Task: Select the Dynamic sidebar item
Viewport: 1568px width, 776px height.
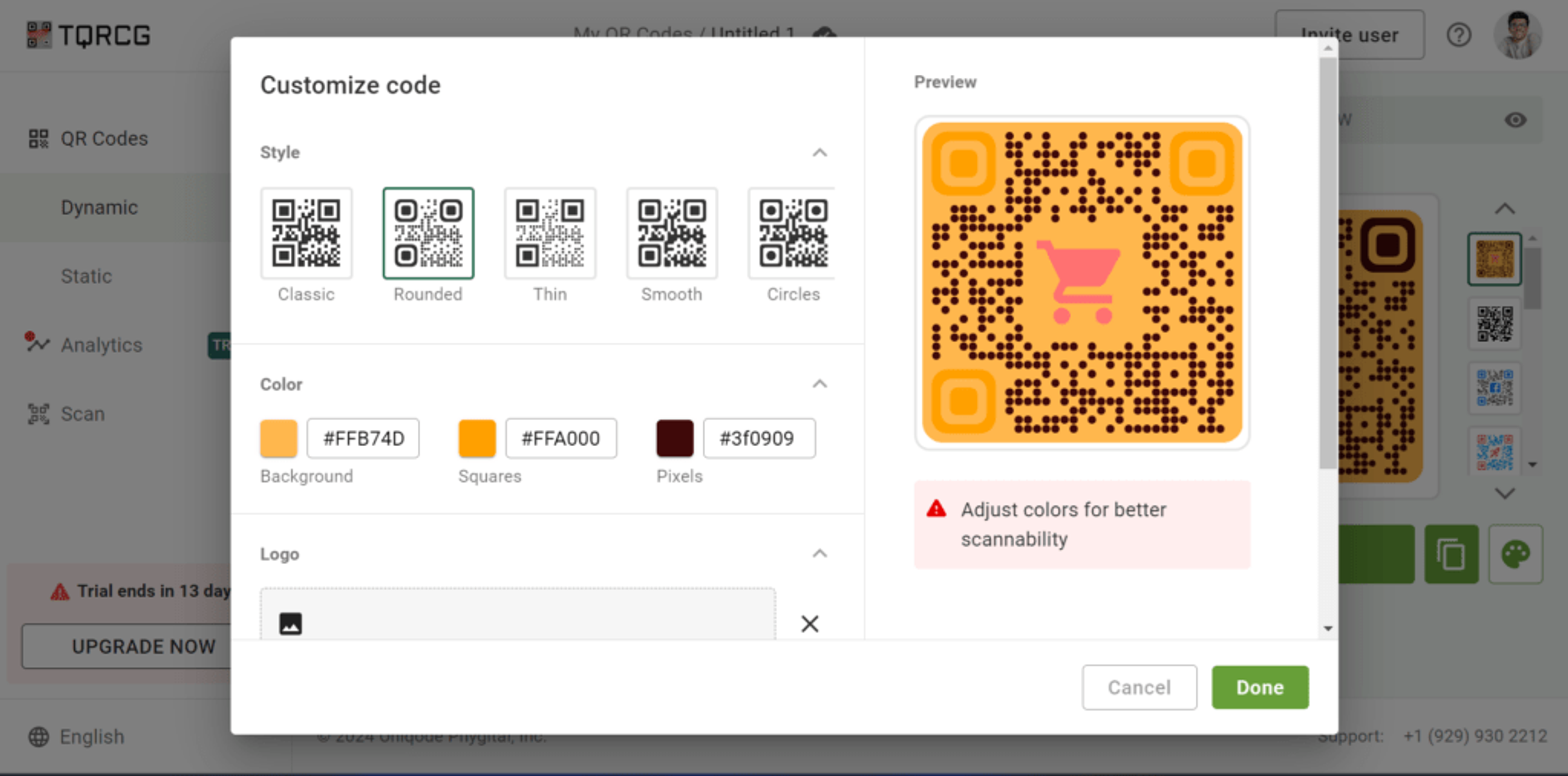Action: click(99, 207)
